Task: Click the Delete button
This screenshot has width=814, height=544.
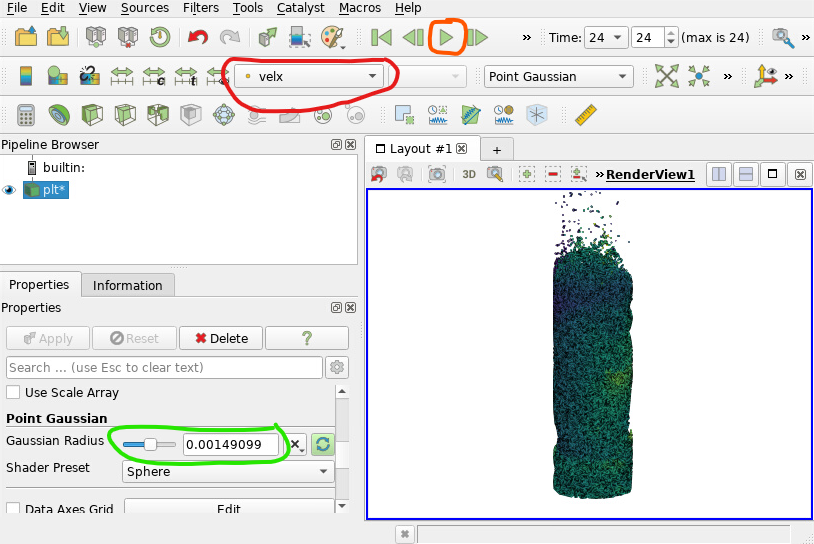Action: point(220,338)
